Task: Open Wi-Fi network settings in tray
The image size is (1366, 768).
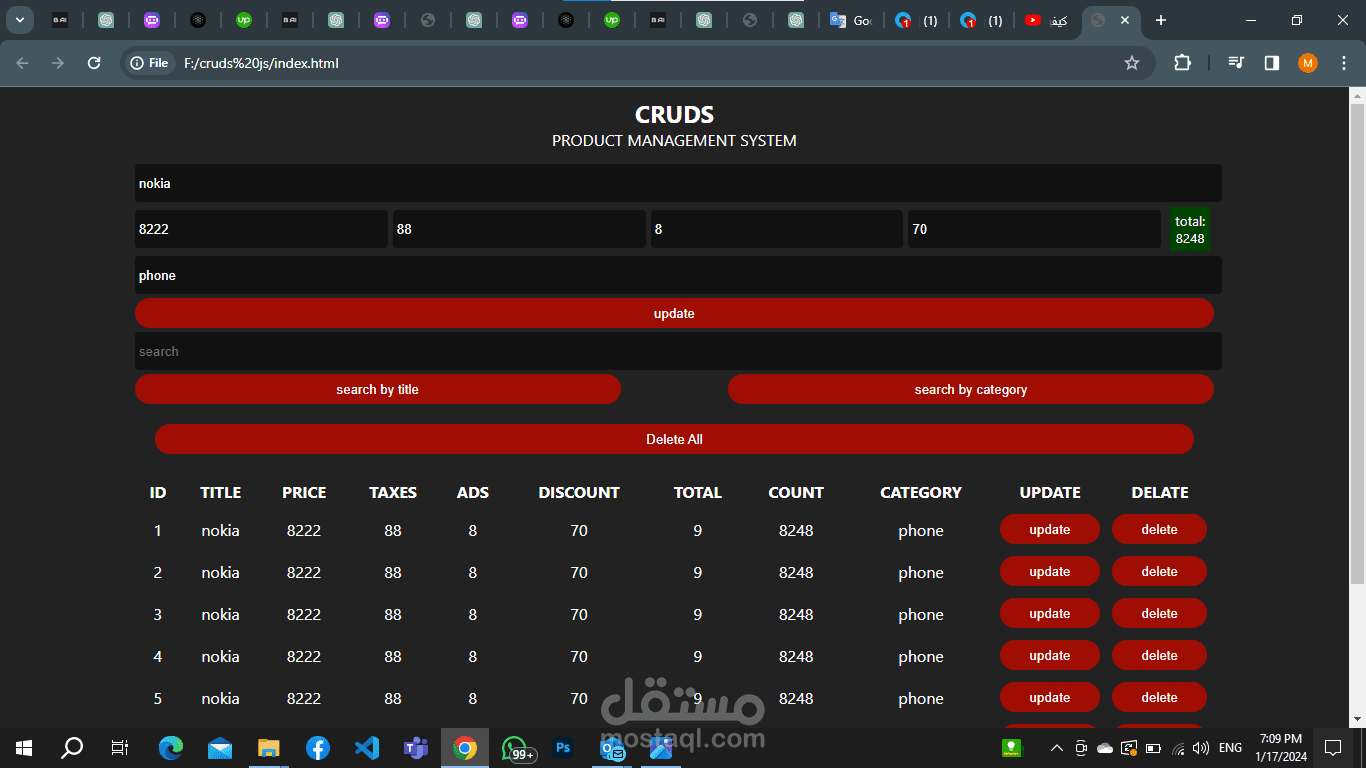Action: (x=1178, y=748)
